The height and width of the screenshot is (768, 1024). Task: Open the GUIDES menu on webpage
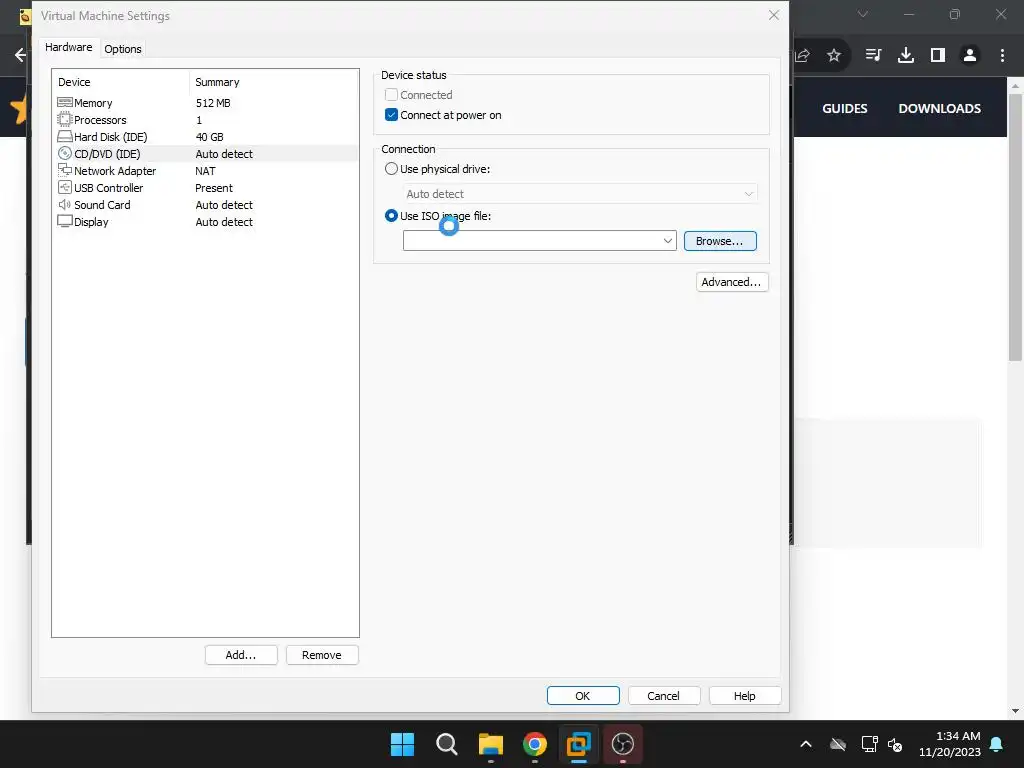point(844,108)
